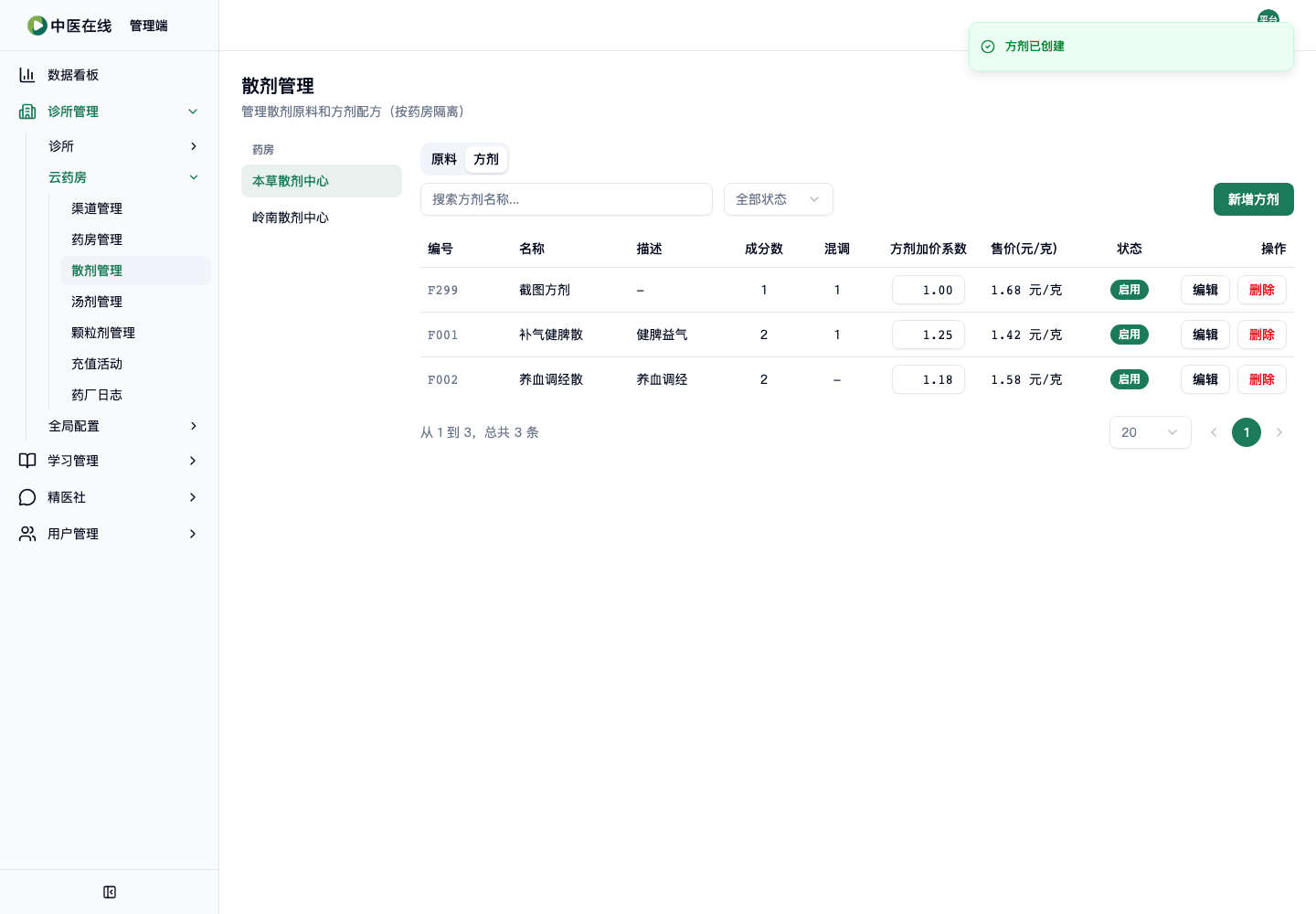Click the 健脾益气 description cell
This screenshot has width=1316, height=914.
pos(663,335)
